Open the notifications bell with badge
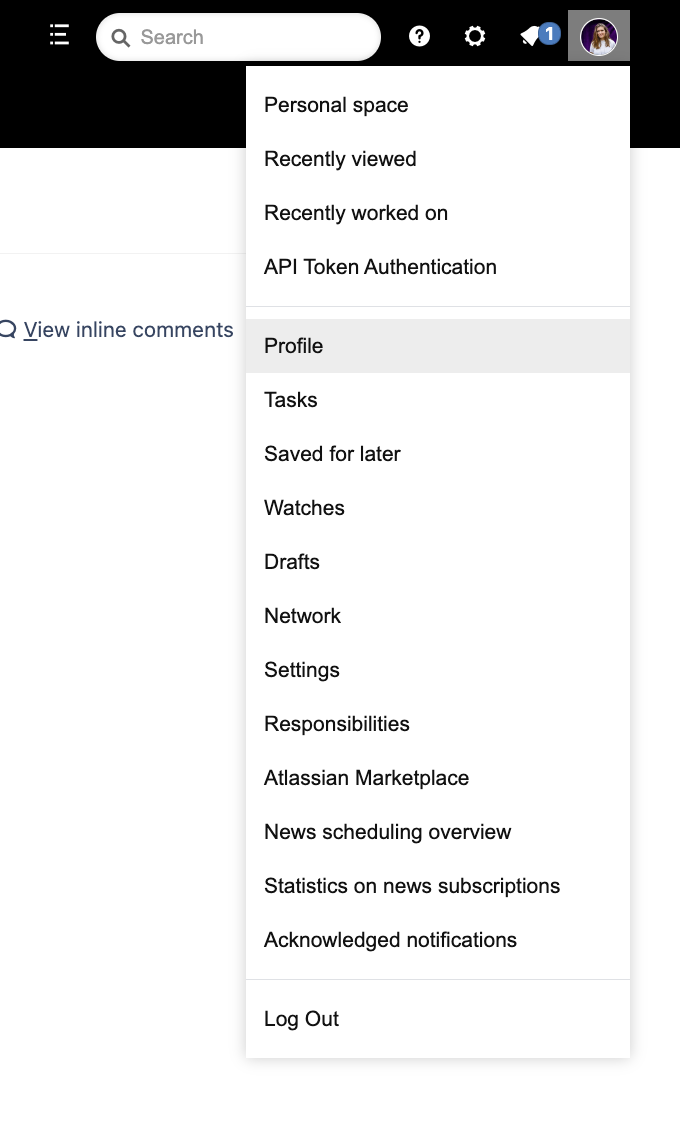Image resolution: width=680 pixels, height=1122 pixels. (539, 35)
